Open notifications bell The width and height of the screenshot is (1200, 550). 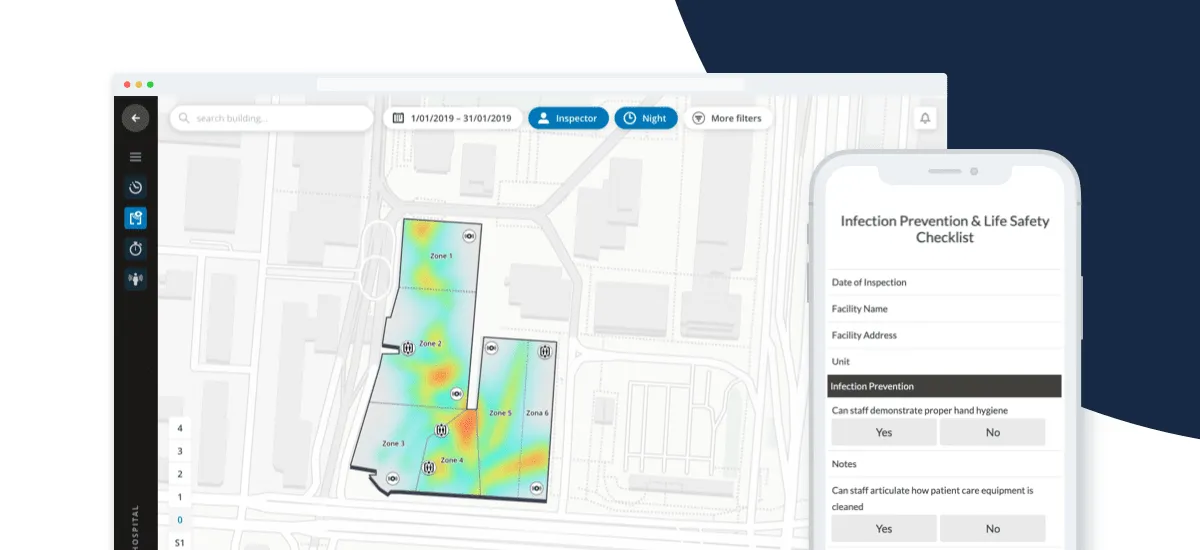925,118
